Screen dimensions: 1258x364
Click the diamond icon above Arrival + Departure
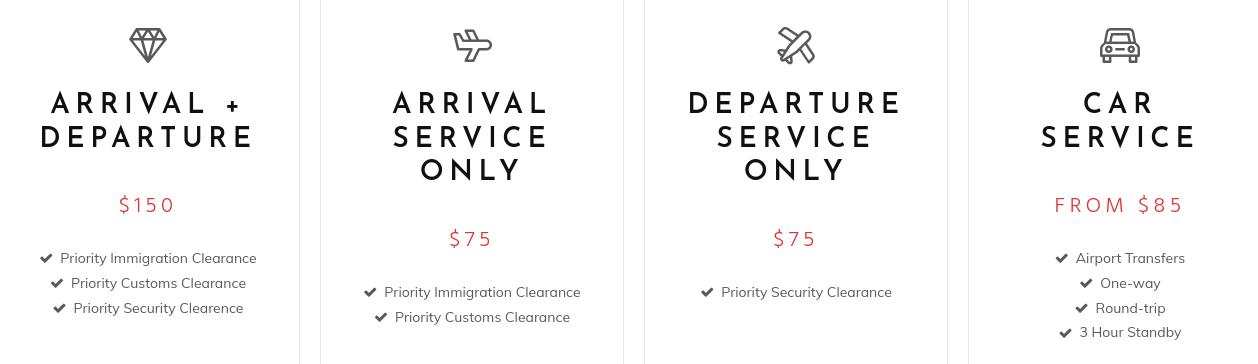click(148, 45)
